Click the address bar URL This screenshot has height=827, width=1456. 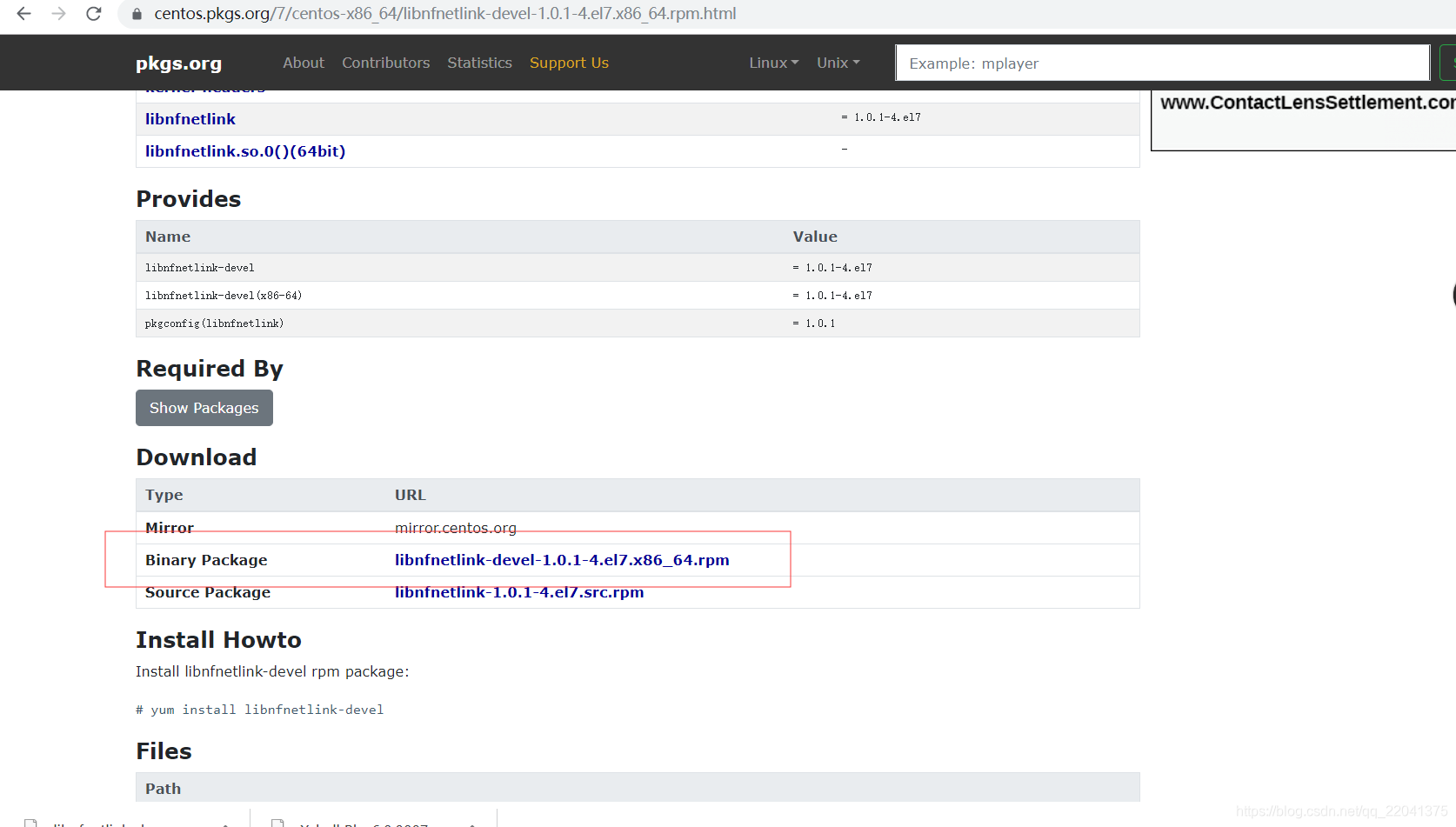click(x=444, y=14)
